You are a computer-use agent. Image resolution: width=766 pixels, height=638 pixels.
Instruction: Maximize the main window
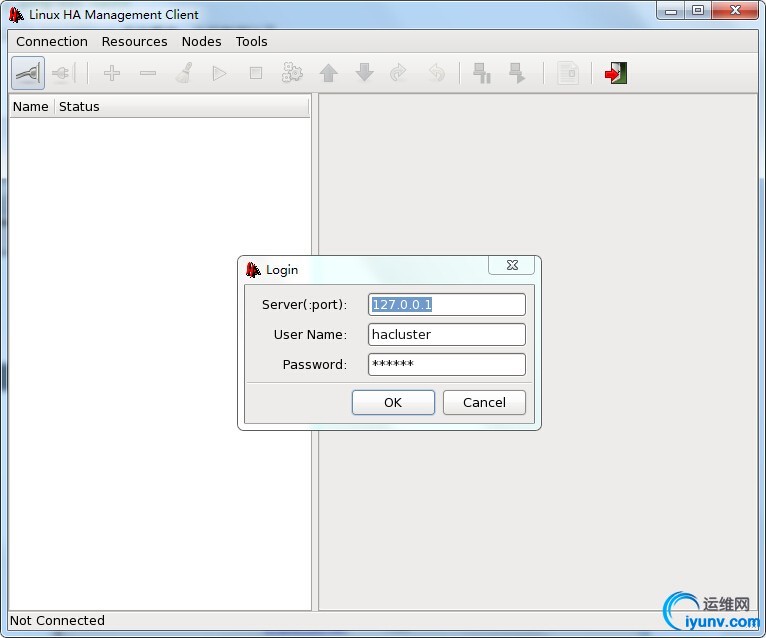click(x=698, y=11)
